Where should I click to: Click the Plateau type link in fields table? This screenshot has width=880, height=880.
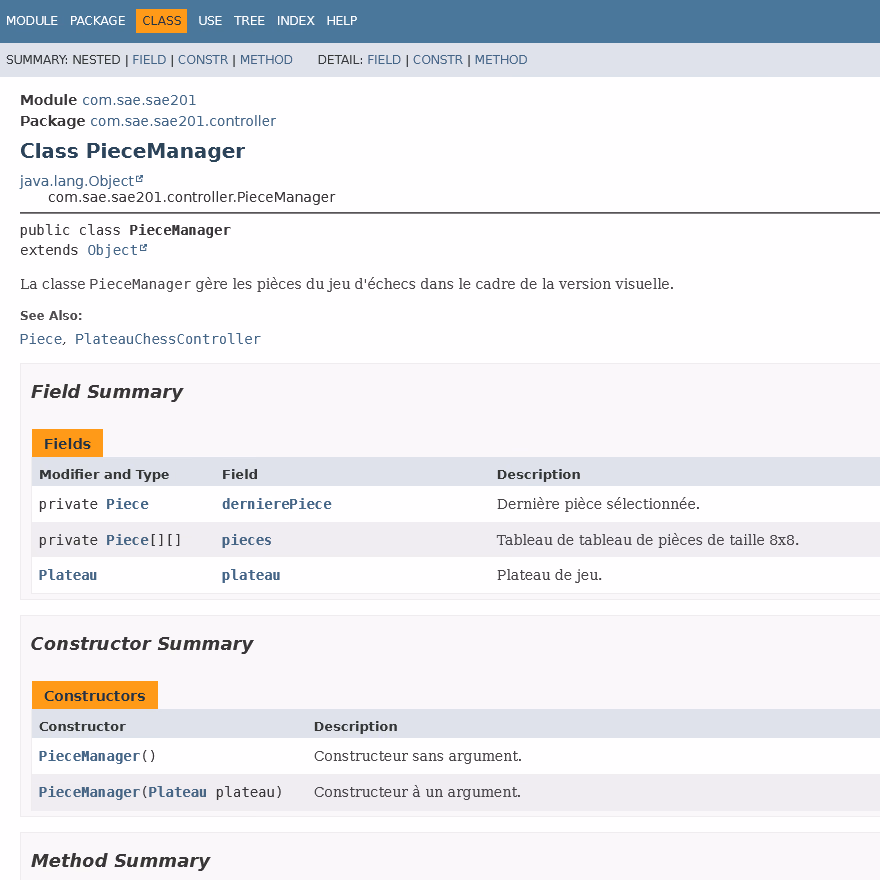pyautogui.click(x=68, y=575)
